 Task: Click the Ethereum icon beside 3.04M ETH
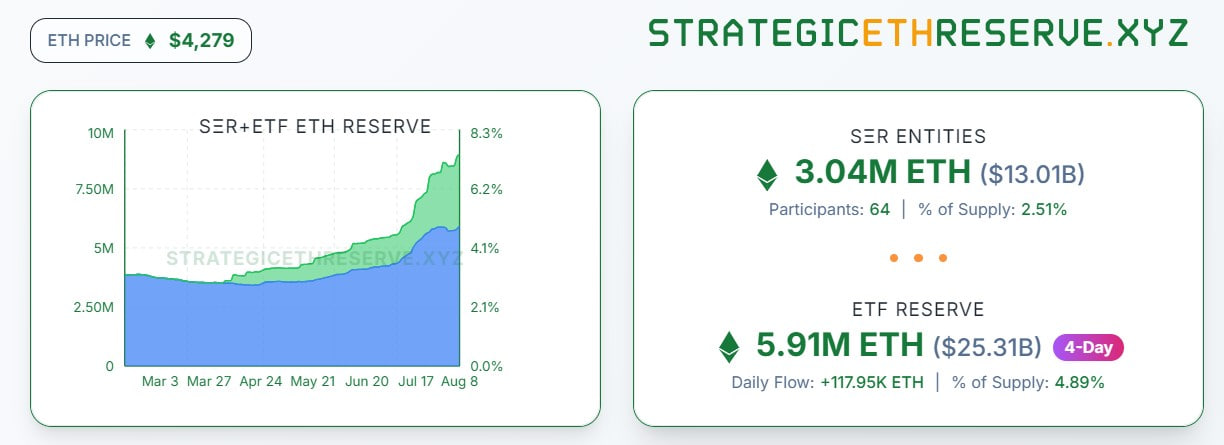767,174
